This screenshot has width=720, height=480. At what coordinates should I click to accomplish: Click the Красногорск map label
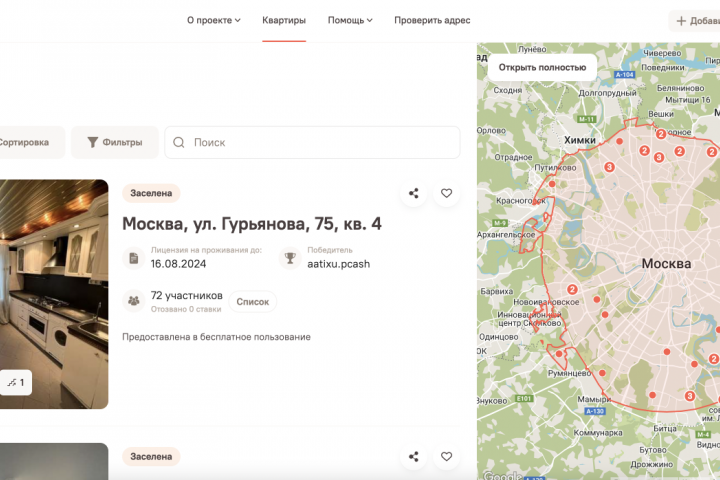click(x=521, y=201)
